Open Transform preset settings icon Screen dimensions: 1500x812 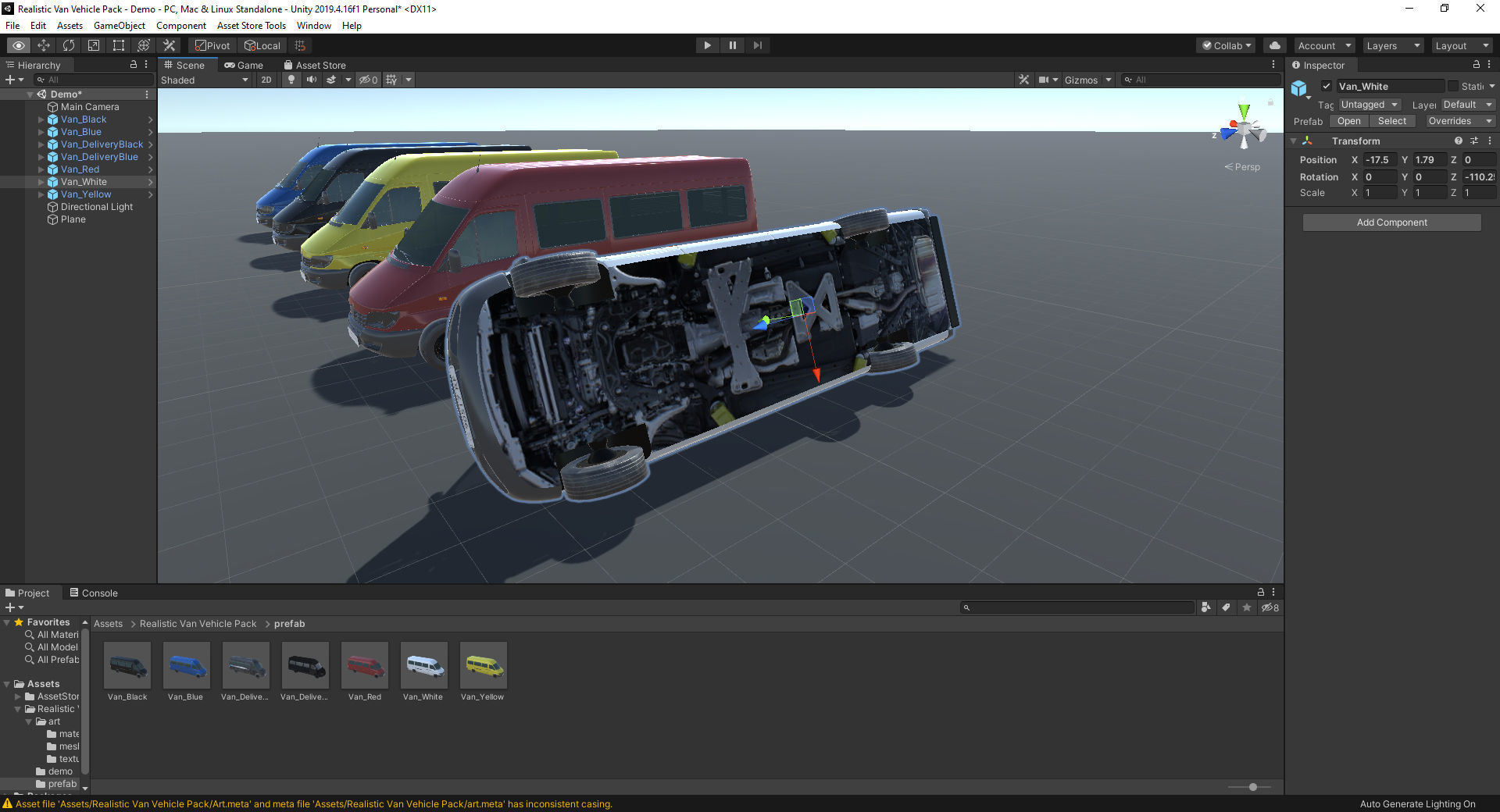pos(1474,141)
